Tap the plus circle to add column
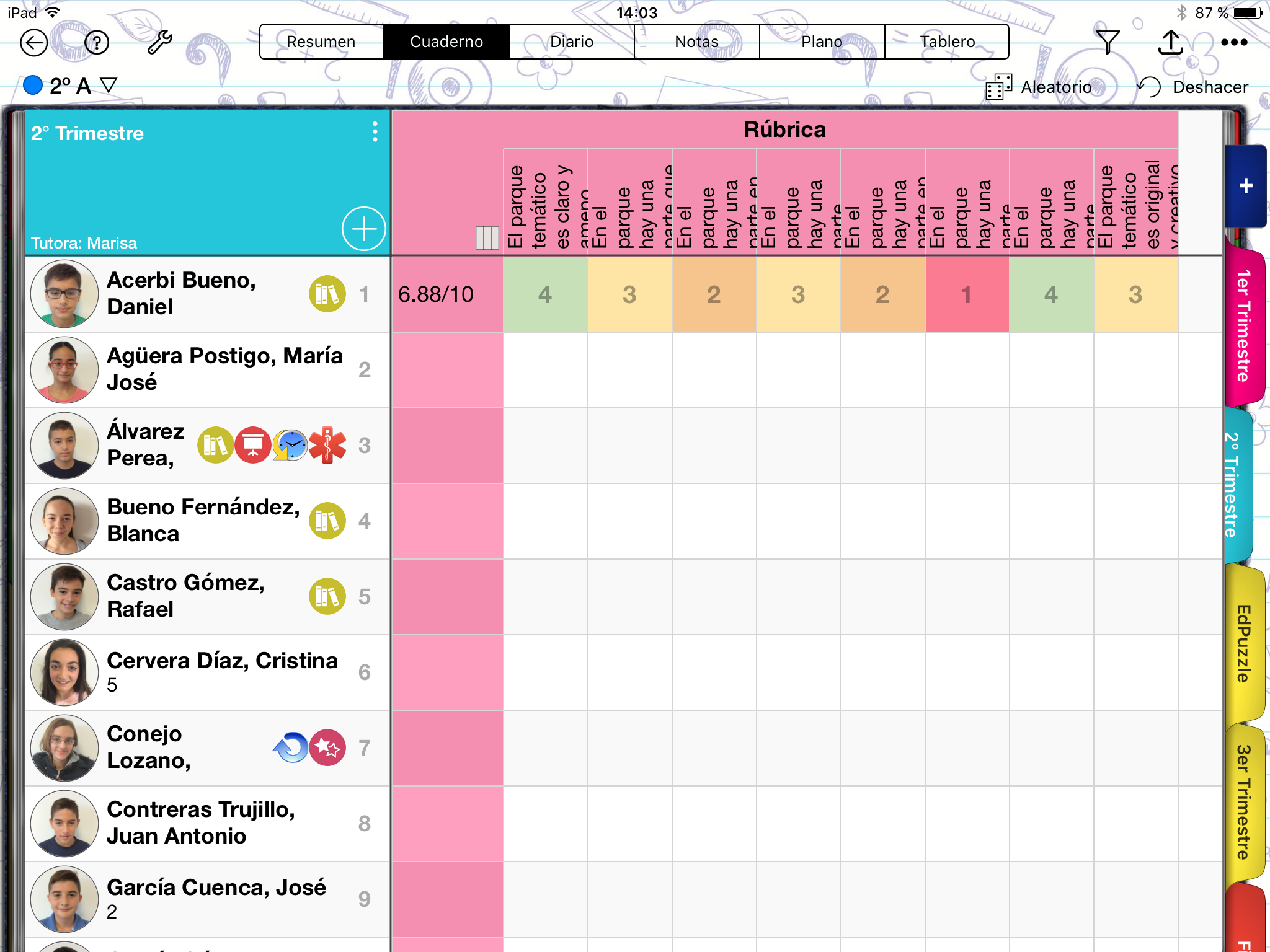 363,229
